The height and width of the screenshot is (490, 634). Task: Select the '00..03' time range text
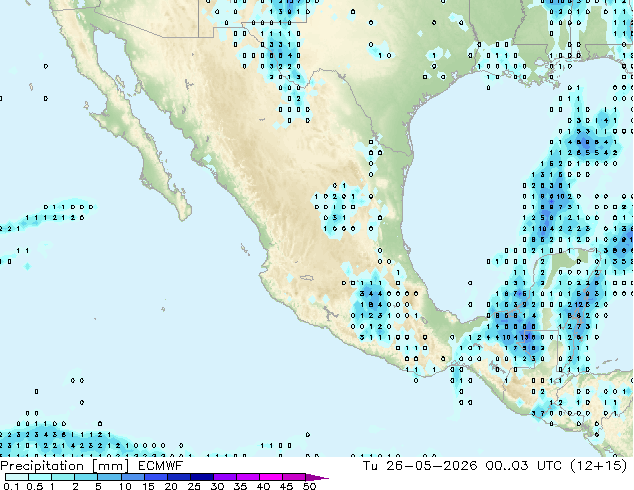(x=507, y=466)
